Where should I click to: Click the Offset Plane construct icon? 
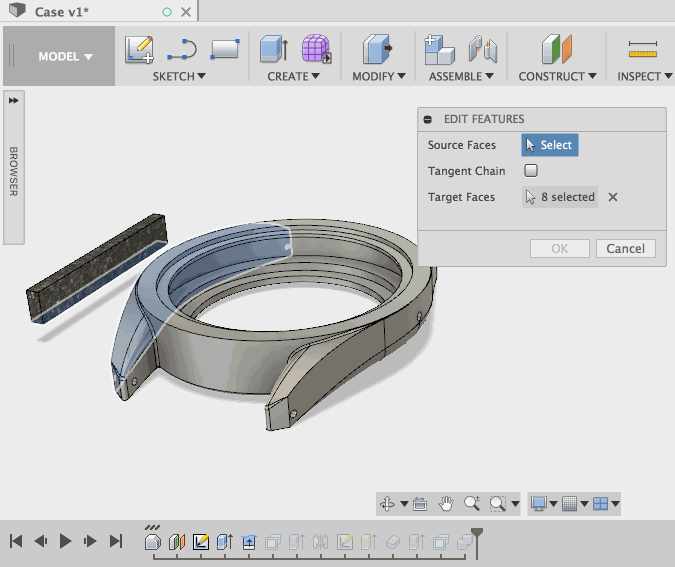click(555, 49)
